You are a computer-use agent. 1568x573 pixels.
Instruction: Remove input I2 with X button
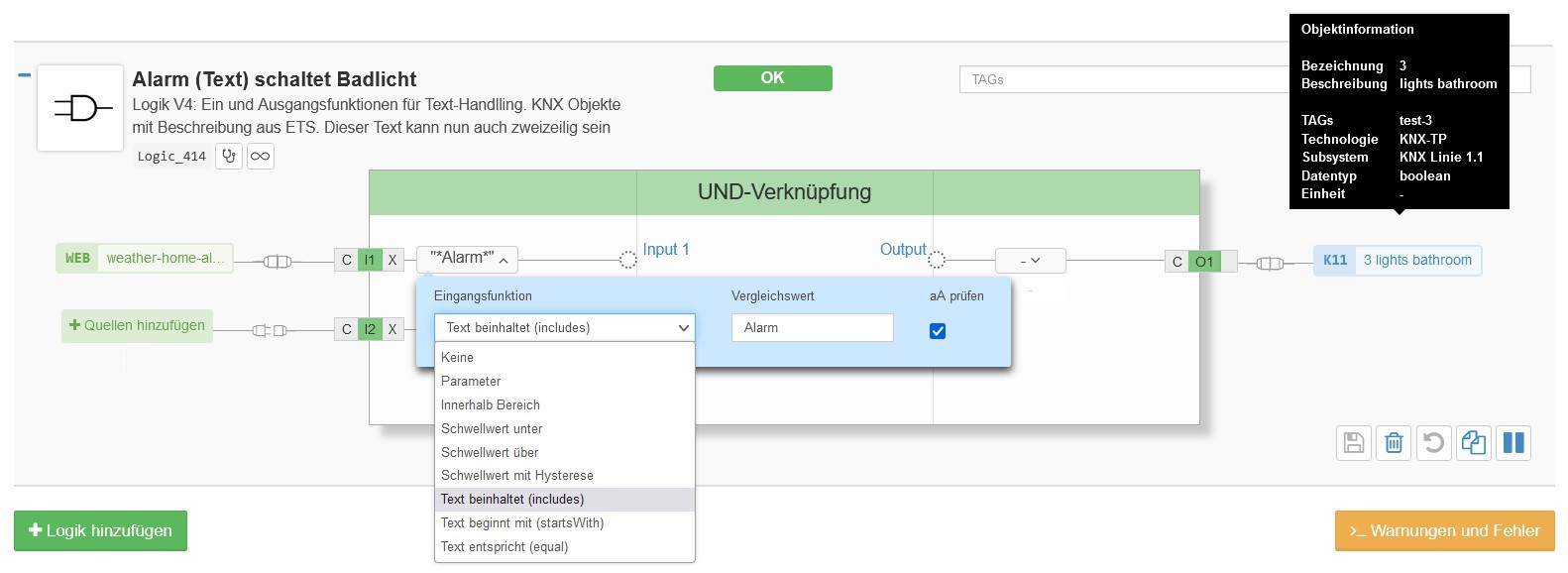[x=392, y=329]
